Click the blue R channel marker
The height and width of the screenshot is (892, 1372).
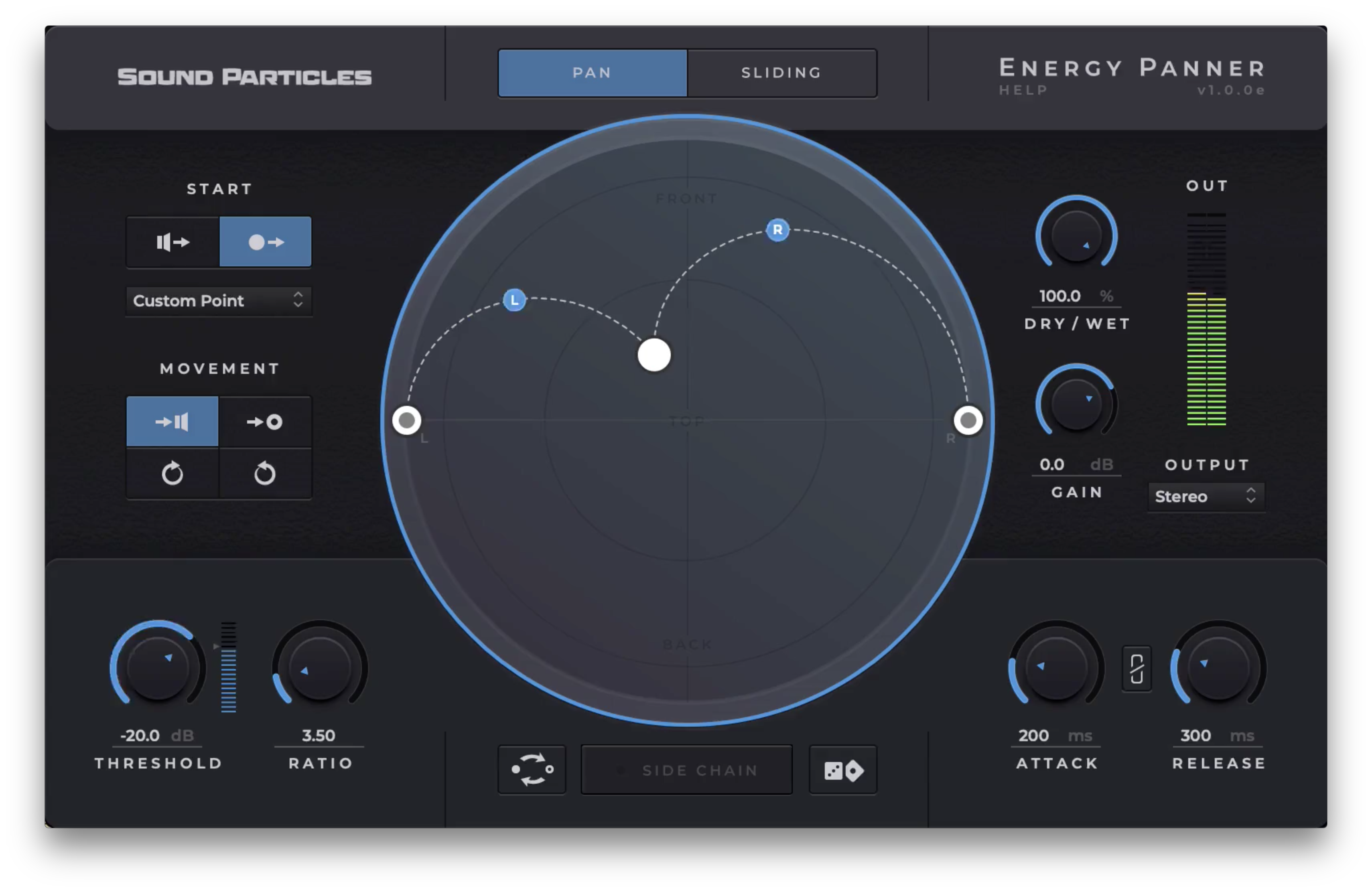click(777, 230)
